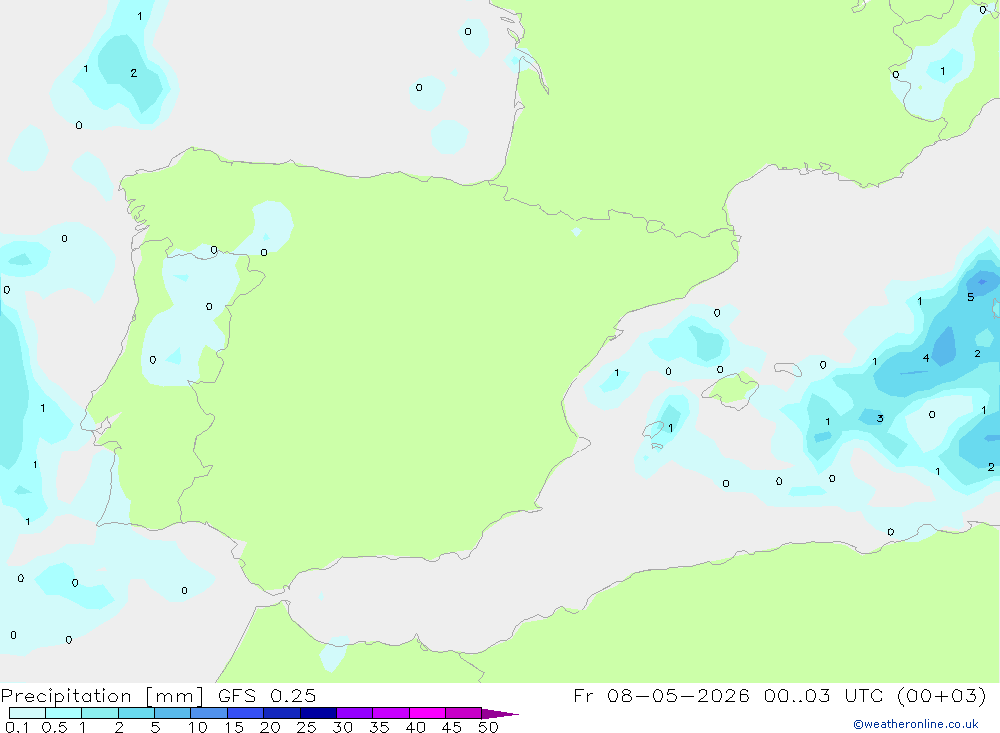Click the legend label '25'
This screenshot has height=733, width=1000.
point(306,727)
